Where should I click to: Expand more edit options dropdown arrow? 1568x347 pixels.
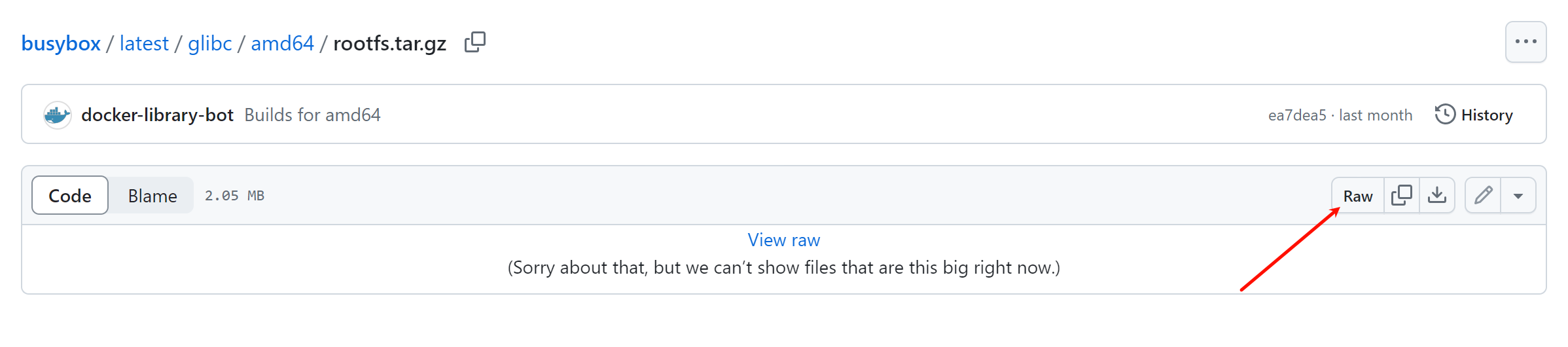coord(1518,196)
